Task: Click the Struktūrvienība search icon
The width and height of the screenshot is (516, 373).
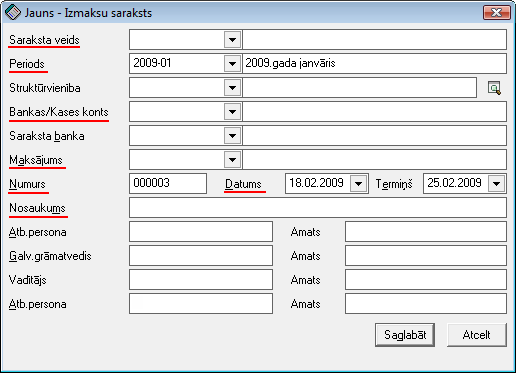Action: pyautogui.click(x=494, y=88)
